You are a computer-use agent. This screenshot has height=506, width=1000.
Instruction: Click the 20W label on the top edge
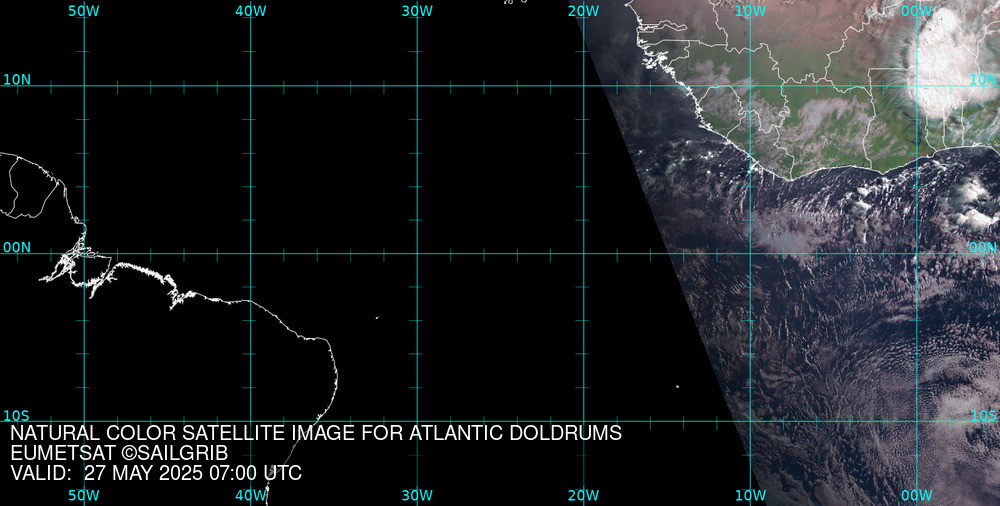point(584,11)
